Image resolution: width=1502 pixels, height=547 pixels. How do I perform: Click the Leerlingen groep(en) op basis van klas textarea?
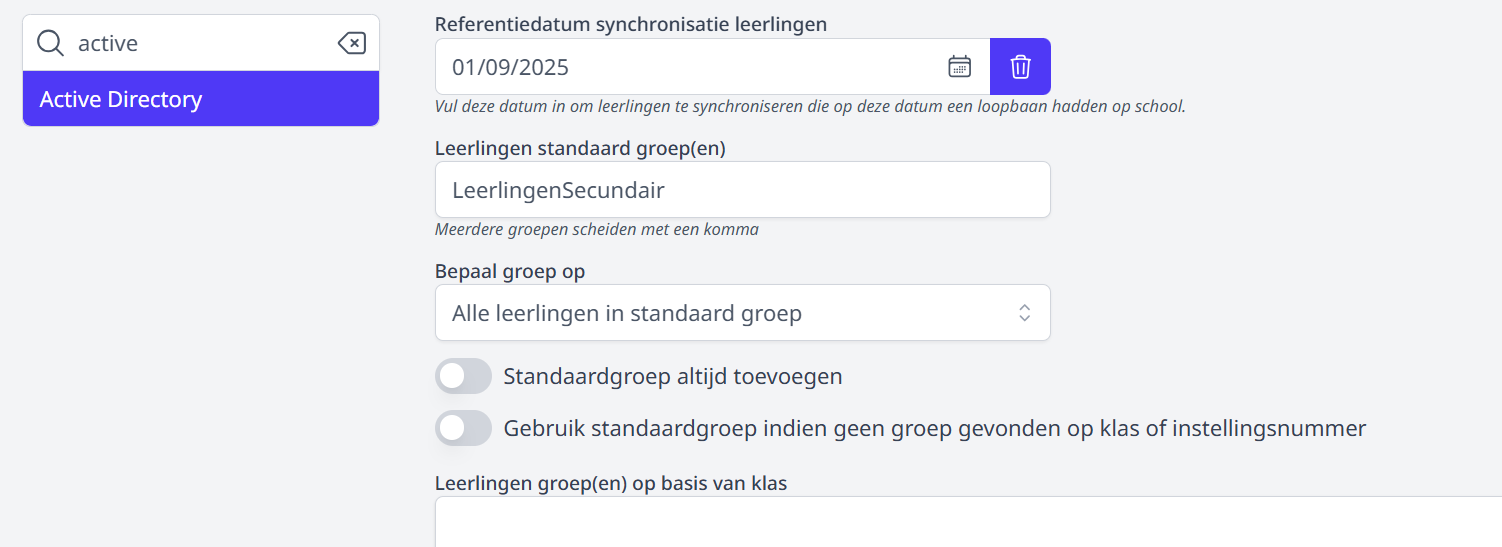tap(968, 522)
